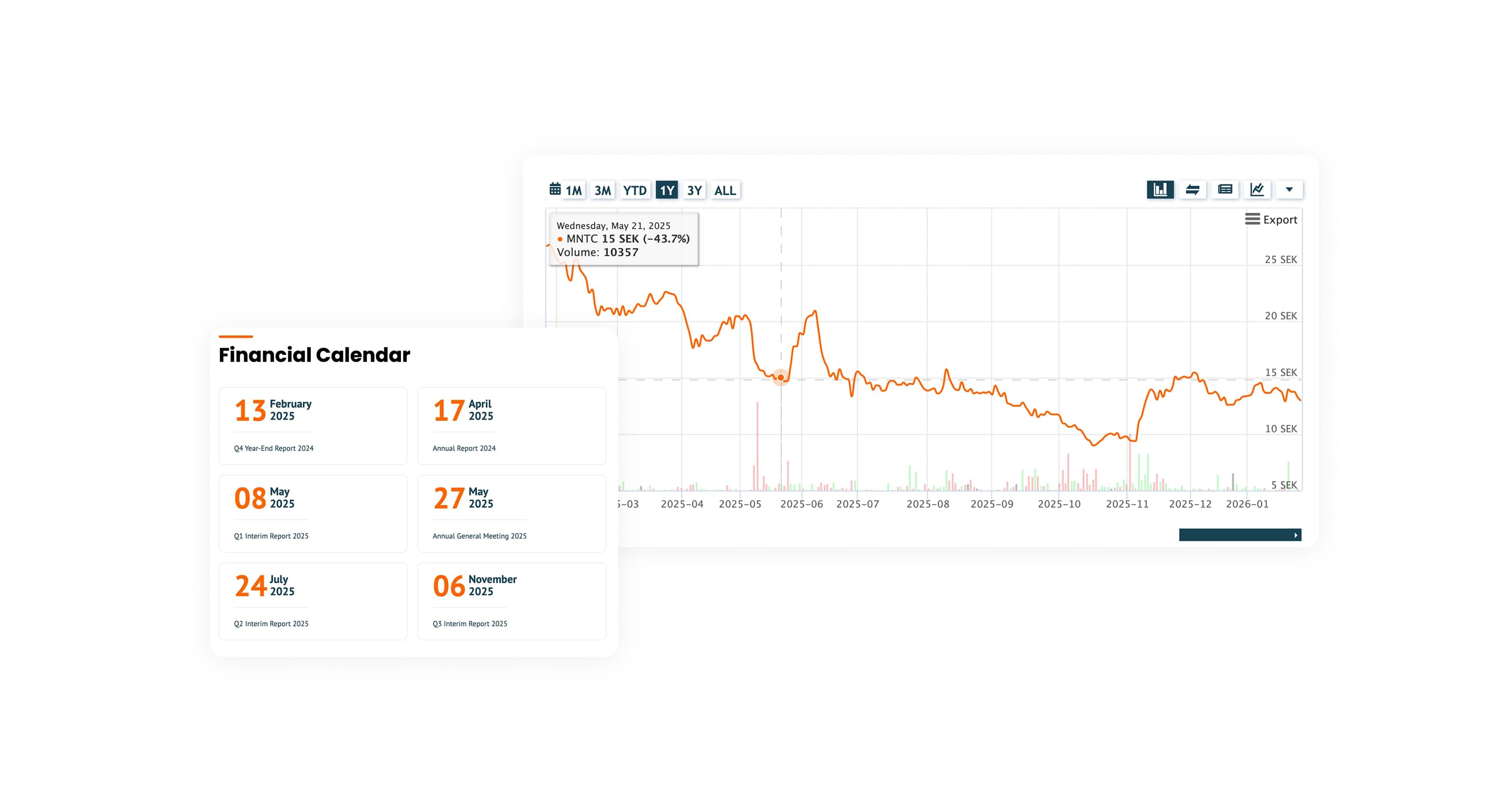Open Export menu text
The width and height of the screenshot is (1504, 812).
pos(1280,219)
